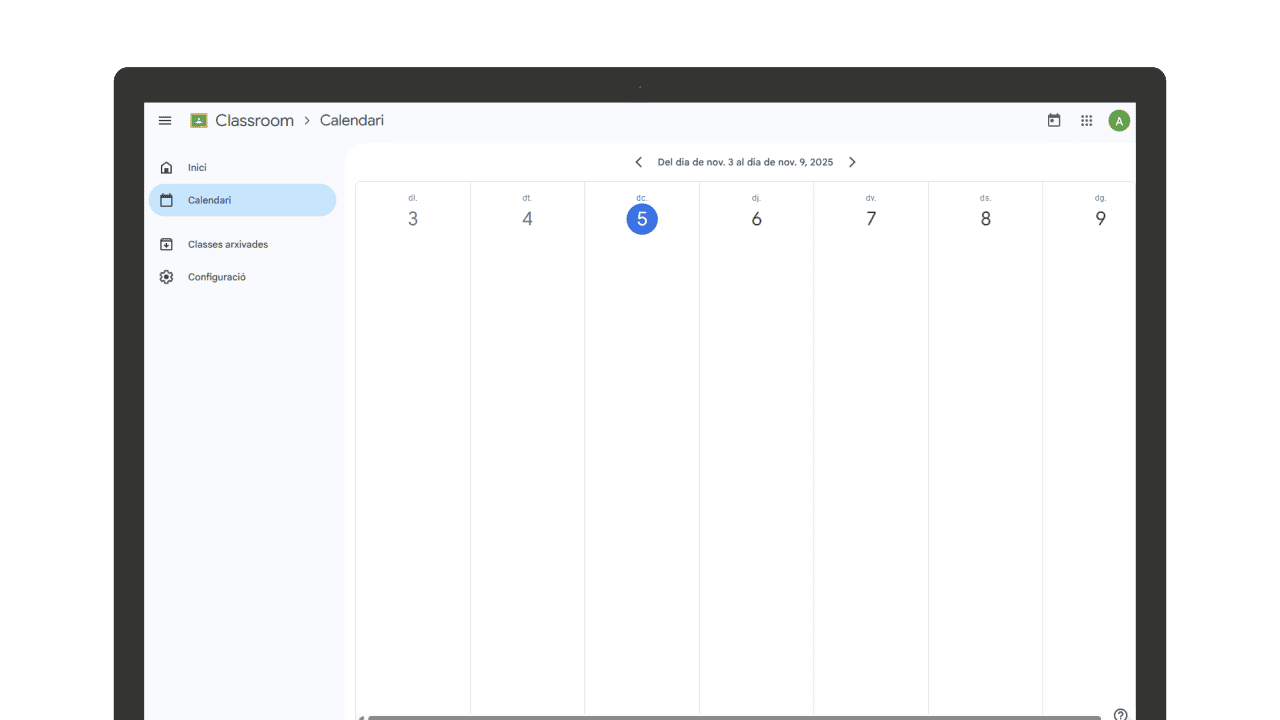
Task: Go to previous week with left chevron
Action: [639, 161]
